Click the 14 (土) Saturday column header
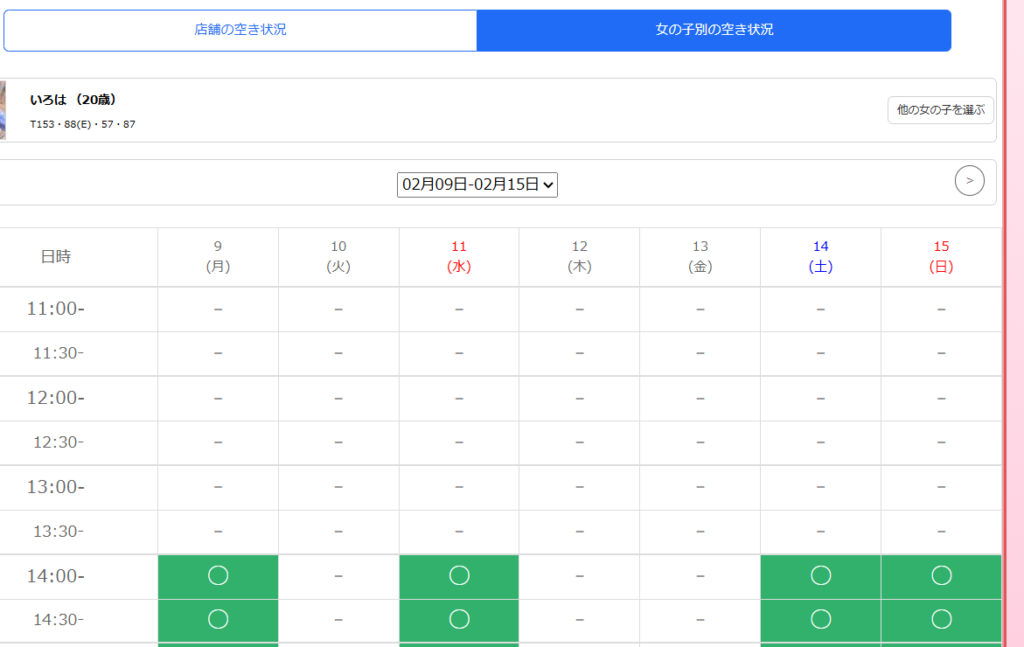The height and width of the screenshot is (647, 1024). 820,257
